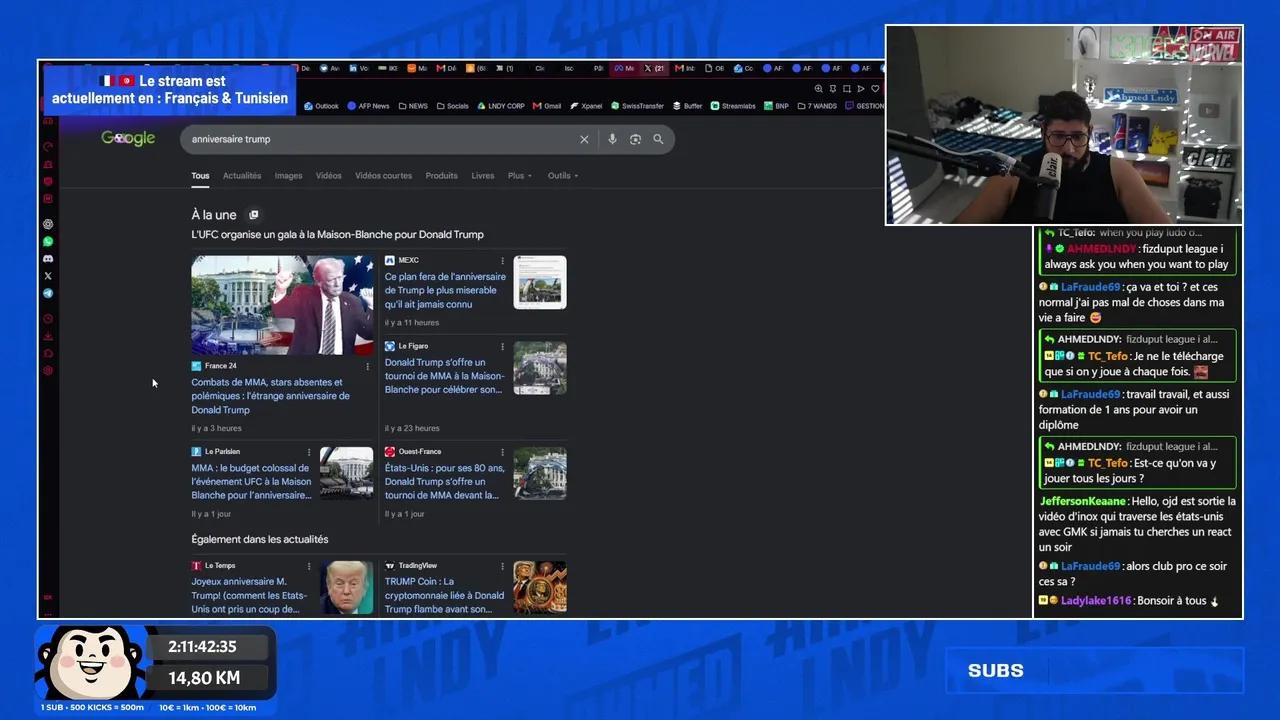The width and height of the screenshot is (1280, 720).
Task: Open the Google logo homepage
Action: [128, 139]
